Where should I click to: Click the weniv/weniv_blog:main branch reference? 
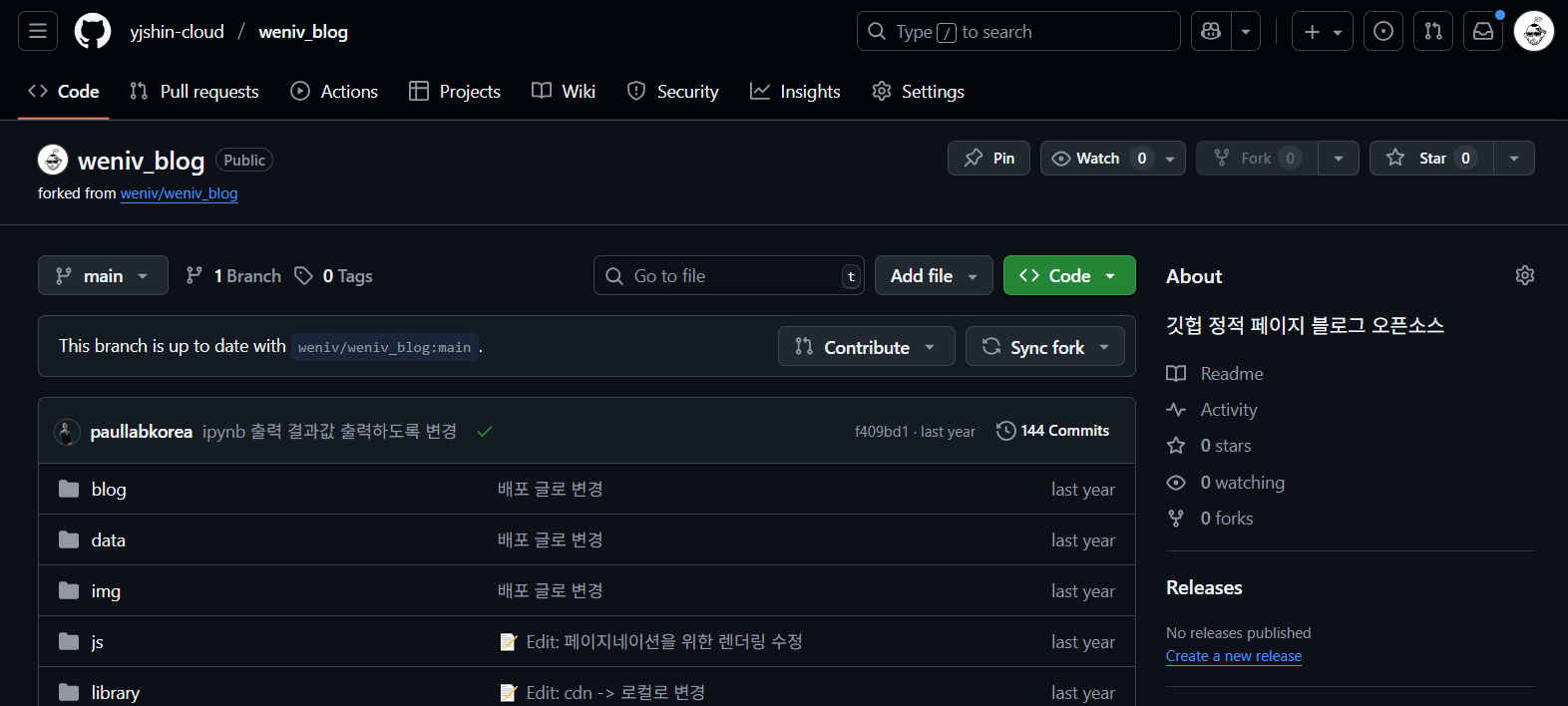(x=384, y=347)
